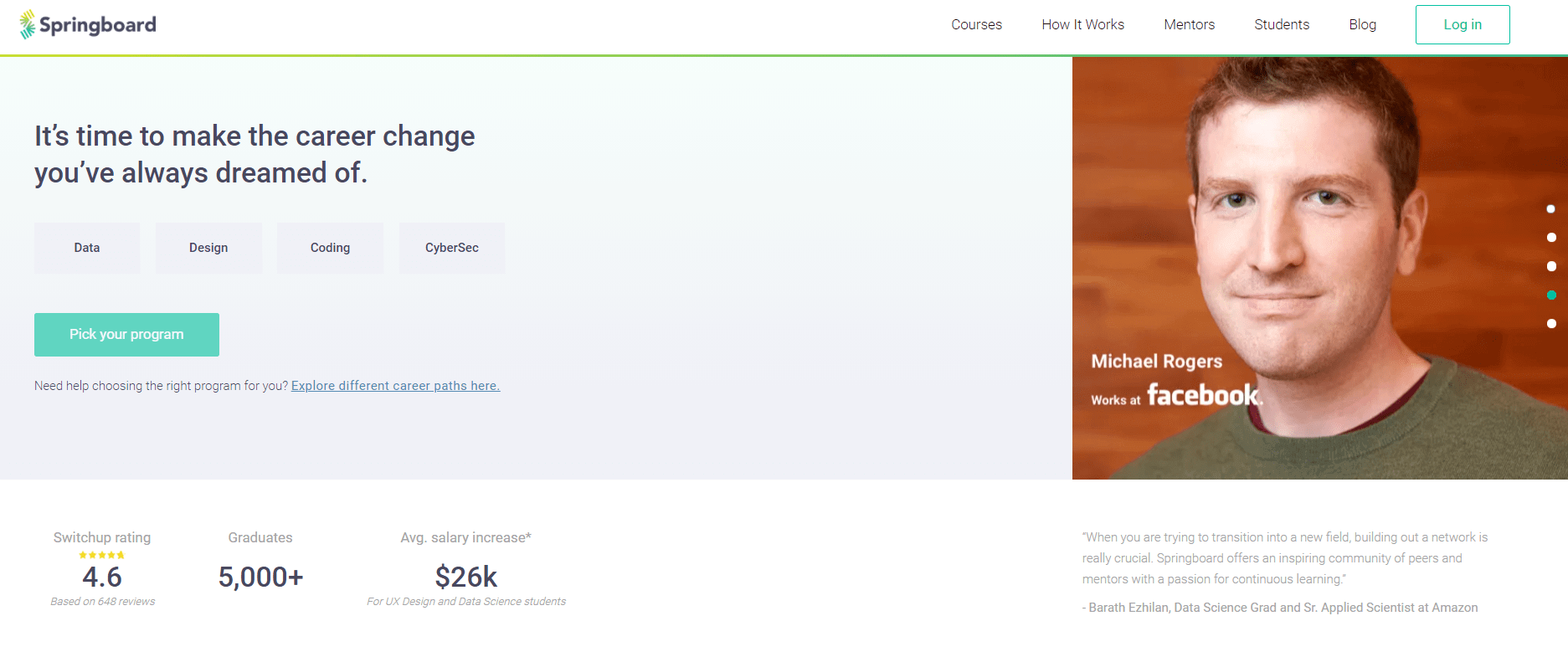This screenshot has width=1568, height=657.
Task: Open the Students page
Action: point(1282,24)
